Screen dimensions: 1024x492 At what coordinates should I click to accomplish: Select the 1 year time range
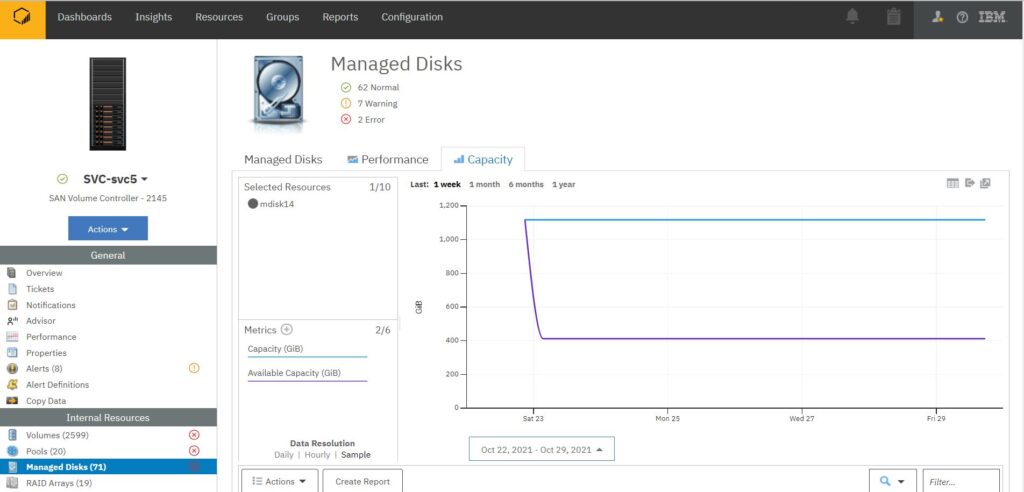tap(564, 185)
